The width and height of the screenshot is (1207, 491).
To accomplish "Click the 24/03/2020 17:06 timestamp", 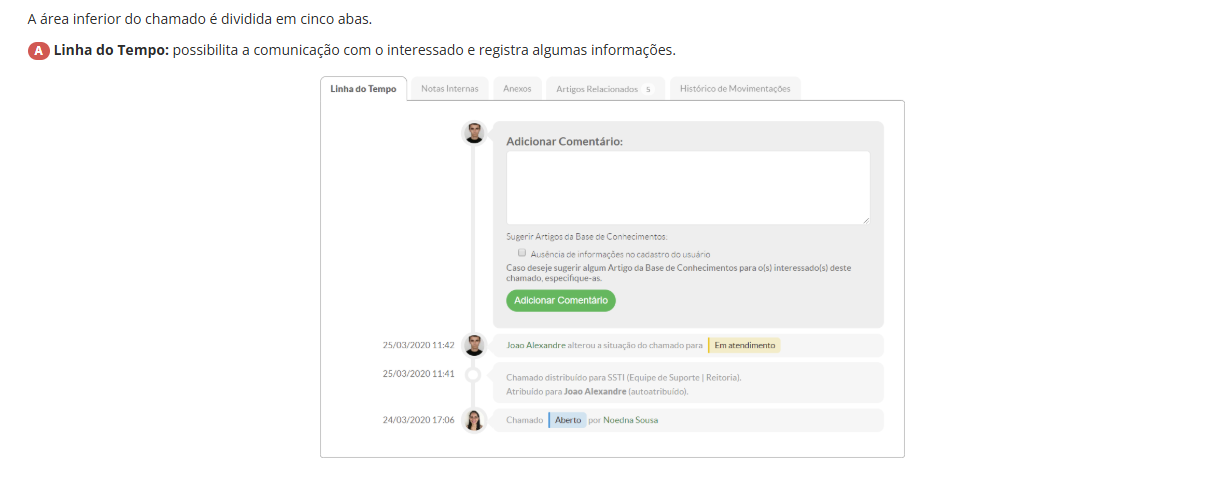I will [418, 420].
